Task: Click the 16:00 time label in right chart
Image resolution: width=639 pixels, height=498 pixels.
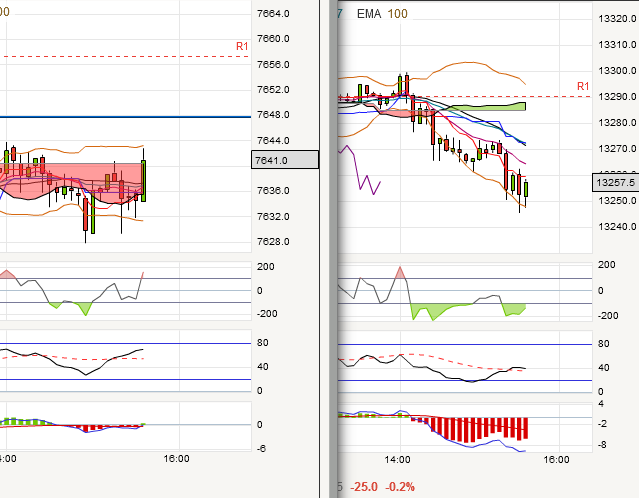Action: pyautogui.click(x=556, y=460)
